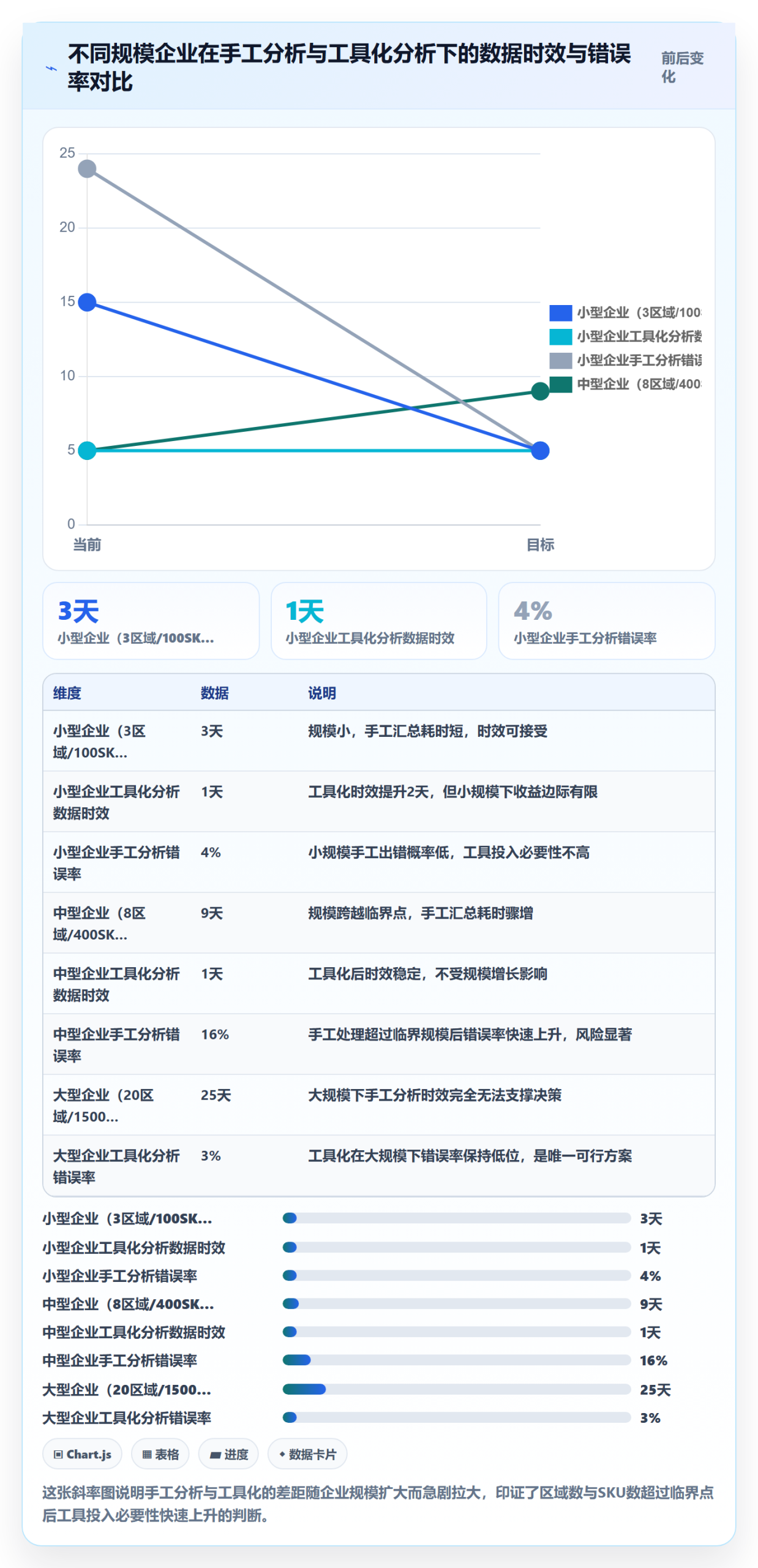
Task: Click dark green data point at 目标
Action: [x=540, y=391]
